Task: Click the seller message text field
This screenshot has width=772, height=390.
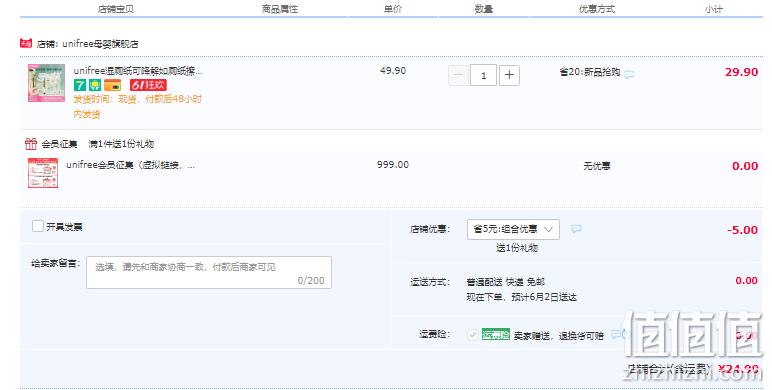Action: (209, 272)
